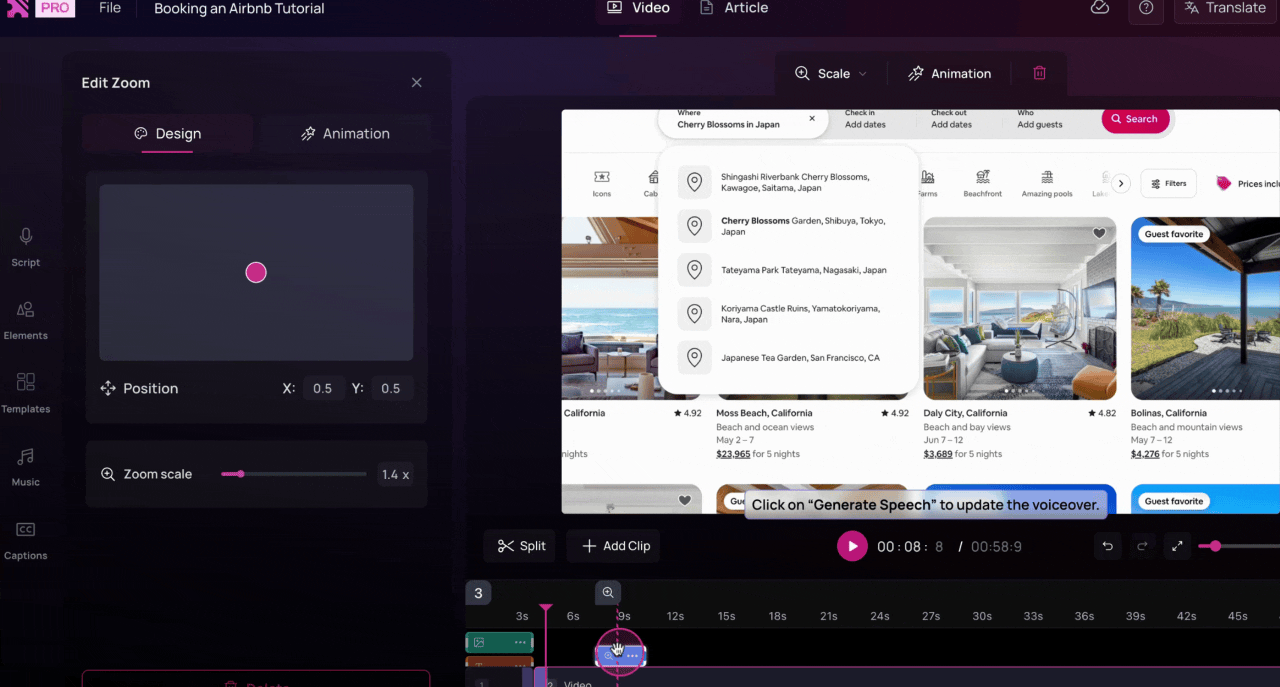Click the Search button in Airbnb preview
This screenshot has width=1280, height=687.
tap(1135, 119)
